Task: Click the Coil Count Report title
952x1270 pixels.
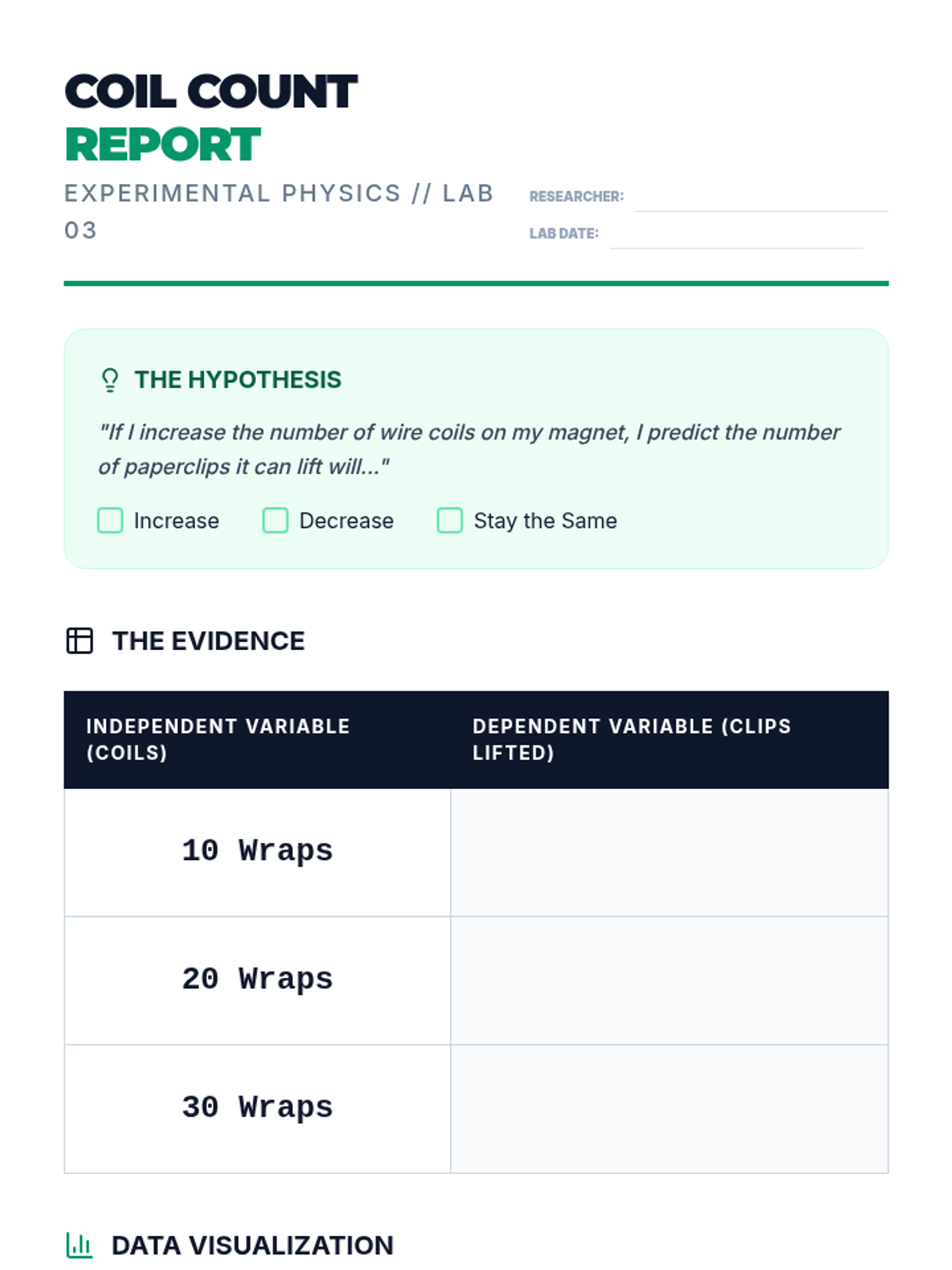Action: tap(211, 117)
